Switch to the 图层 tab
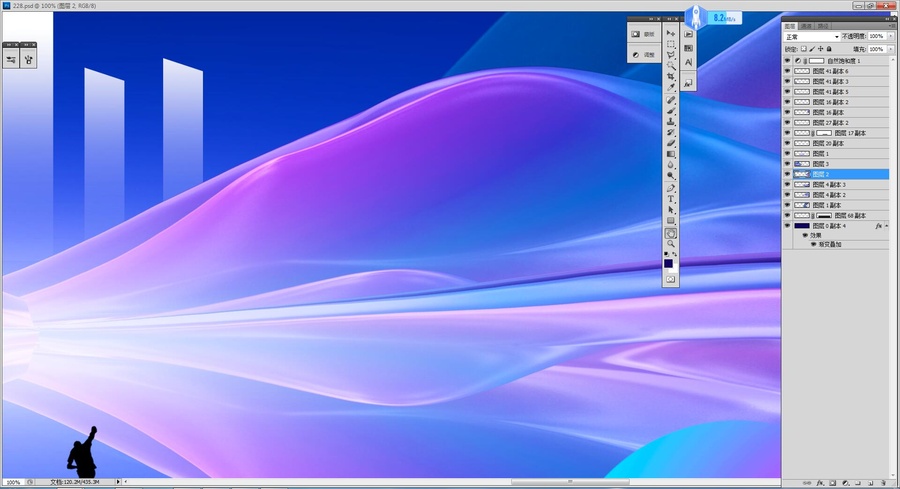 click(790, 26)
